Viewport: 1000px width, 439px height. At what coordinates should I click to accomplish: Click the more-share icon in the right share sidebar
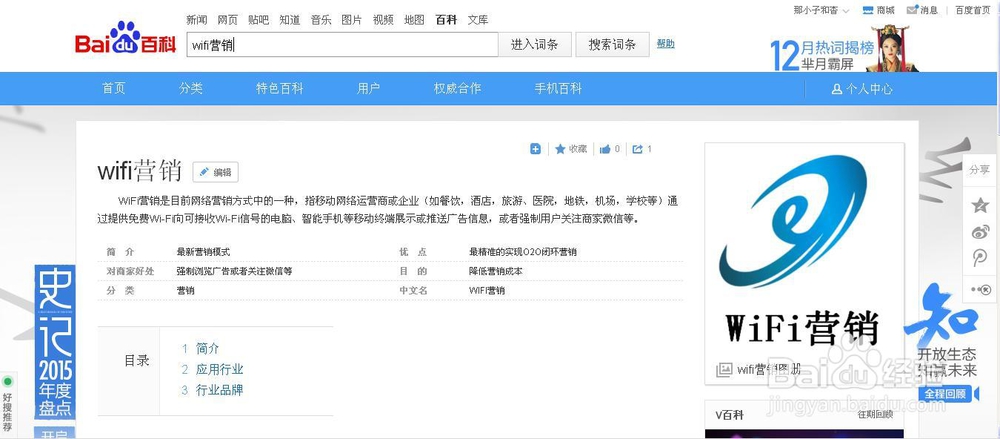pos(981,289)
